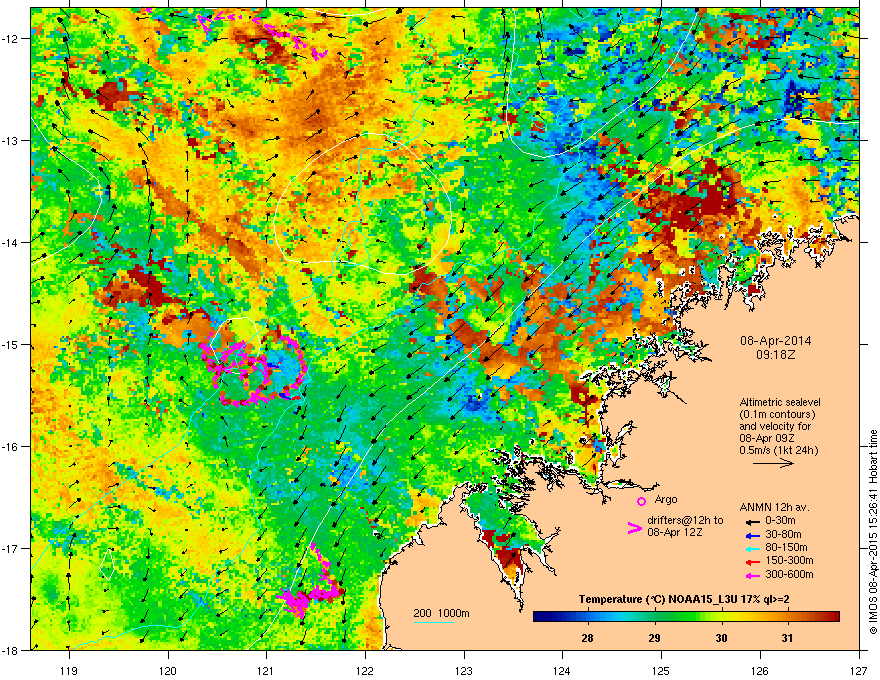Screen dimensions: 880x680
Task: Click the '0.5m/s (1kt 24h)' label
Action: point(778,450)
